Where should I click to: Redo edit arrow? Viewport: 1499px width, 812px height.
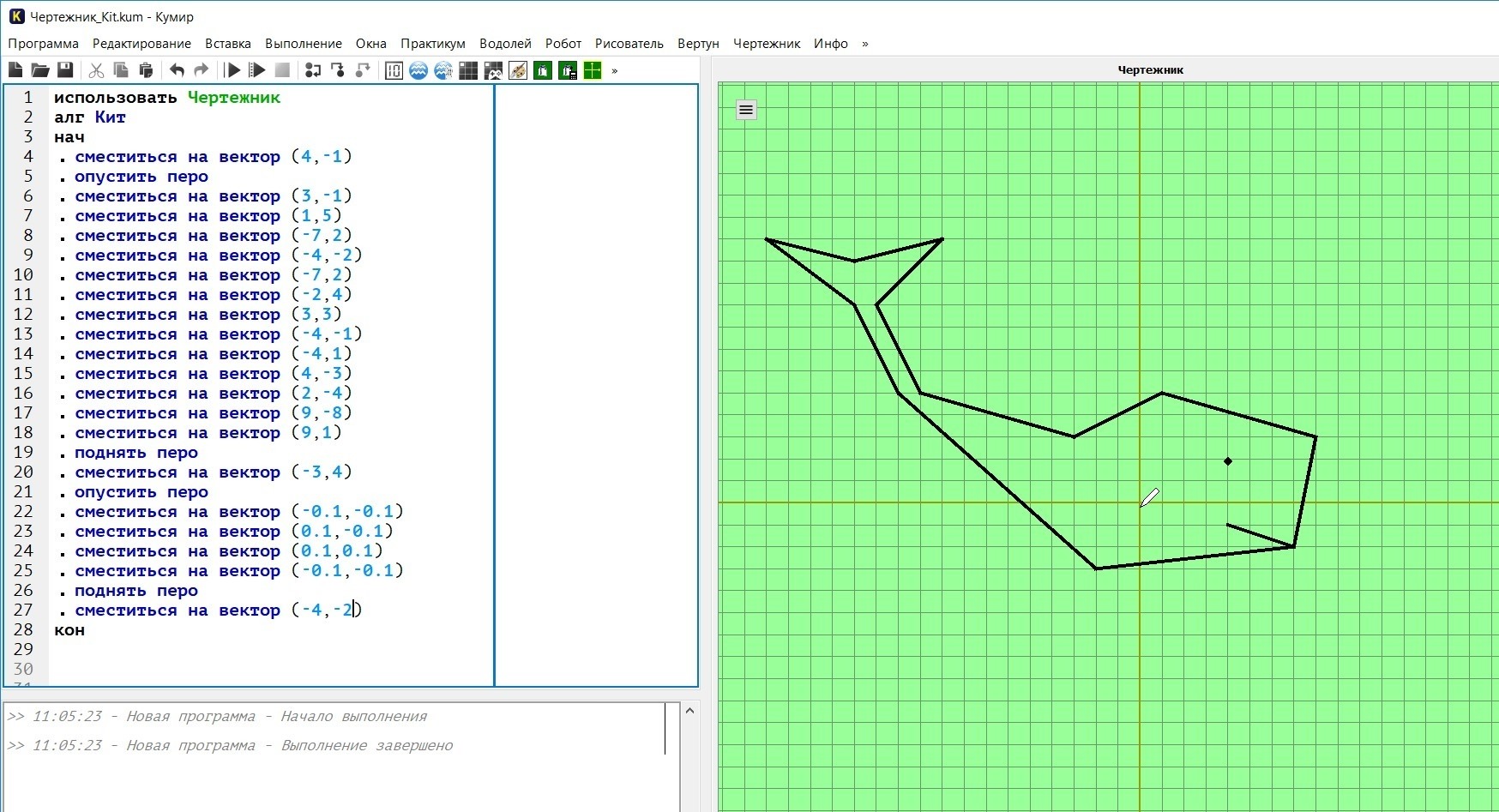click(202, 70)
